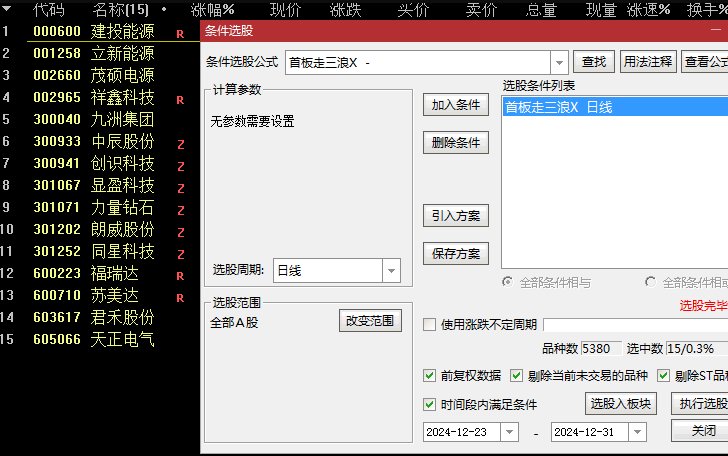The image size is (728, 456).
Task: Click the Z marker beside 创识科技
Action: 181,166
